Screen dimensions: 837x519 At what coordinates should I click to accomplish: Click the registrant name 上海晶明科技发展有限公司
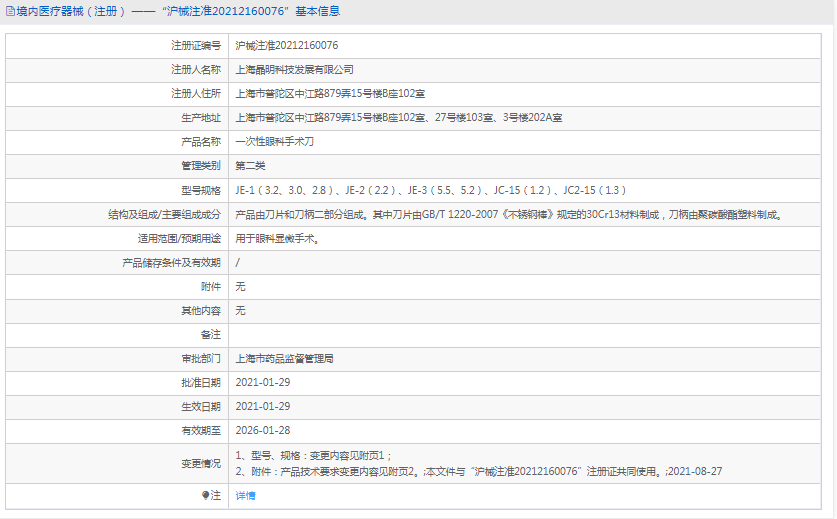pyautogui.click(x=294, y=70)
